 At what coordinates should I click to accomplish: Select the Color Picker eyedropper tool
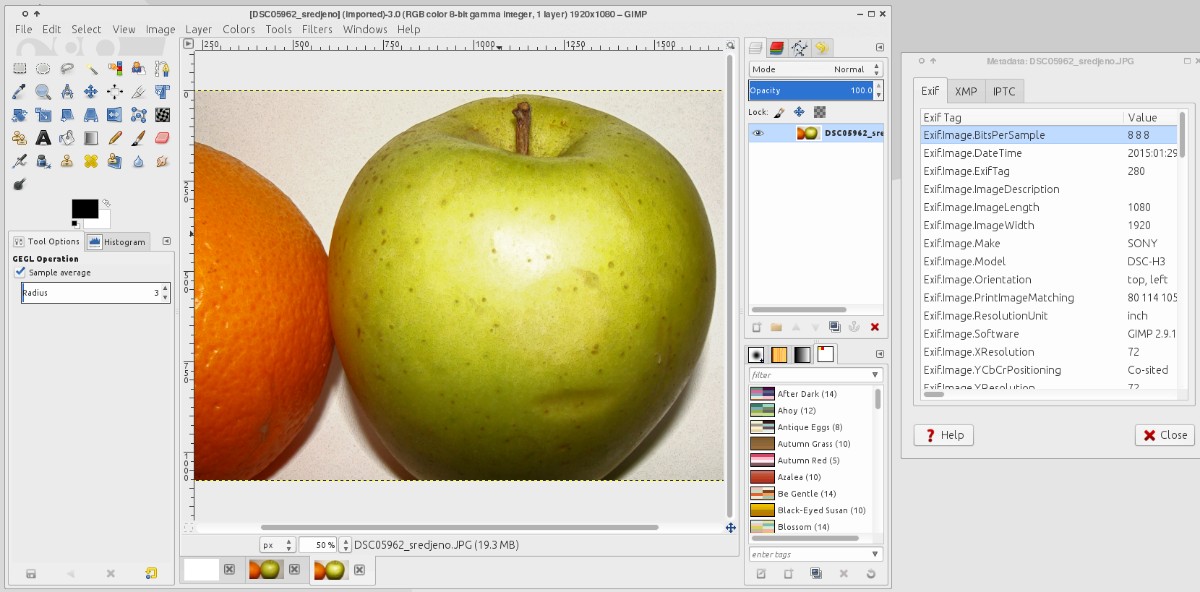click(19, 91)
